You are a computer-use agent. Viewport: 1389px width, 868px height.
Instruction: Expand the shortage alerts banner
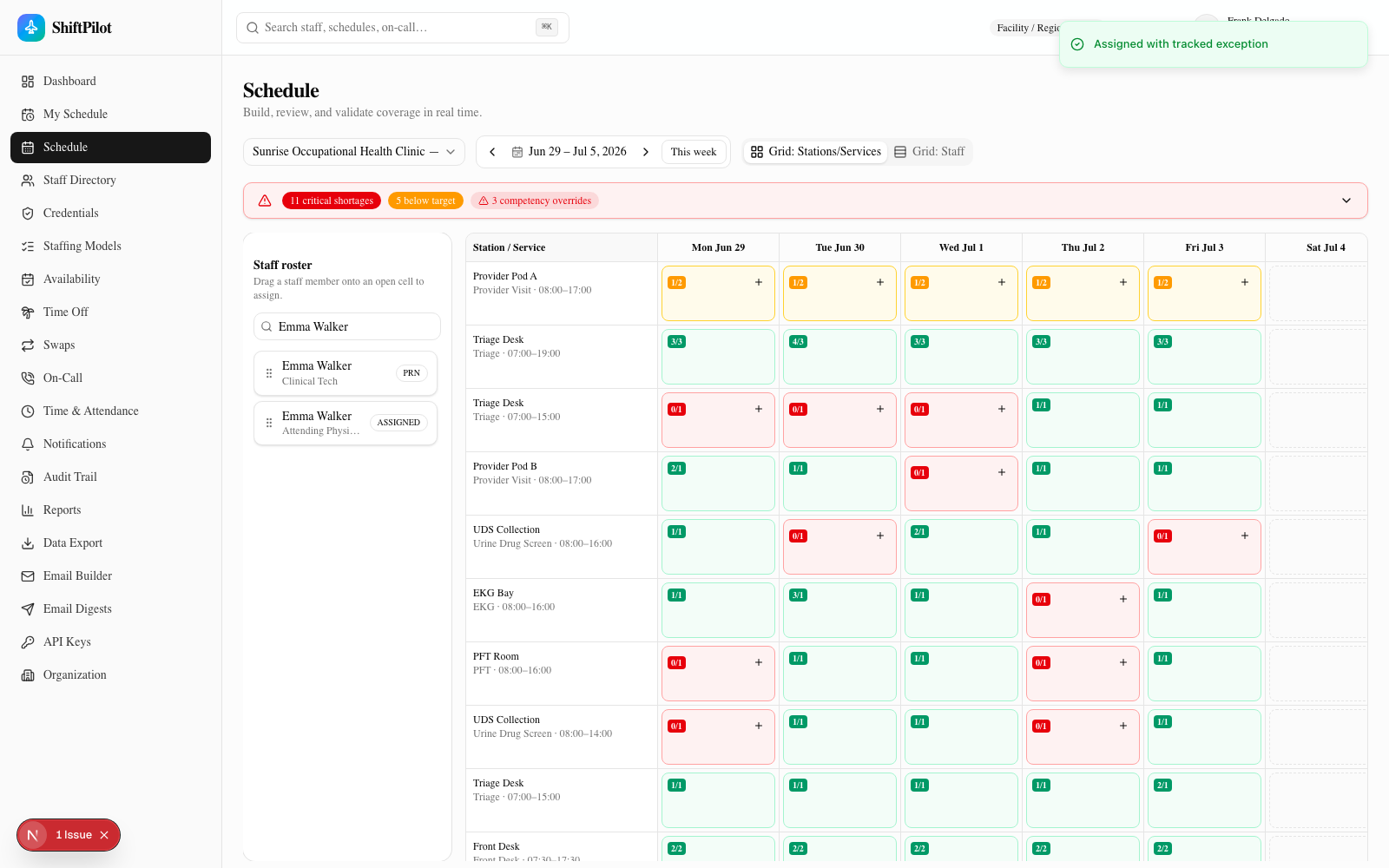pyautogui.click(x=1346, y=201)
